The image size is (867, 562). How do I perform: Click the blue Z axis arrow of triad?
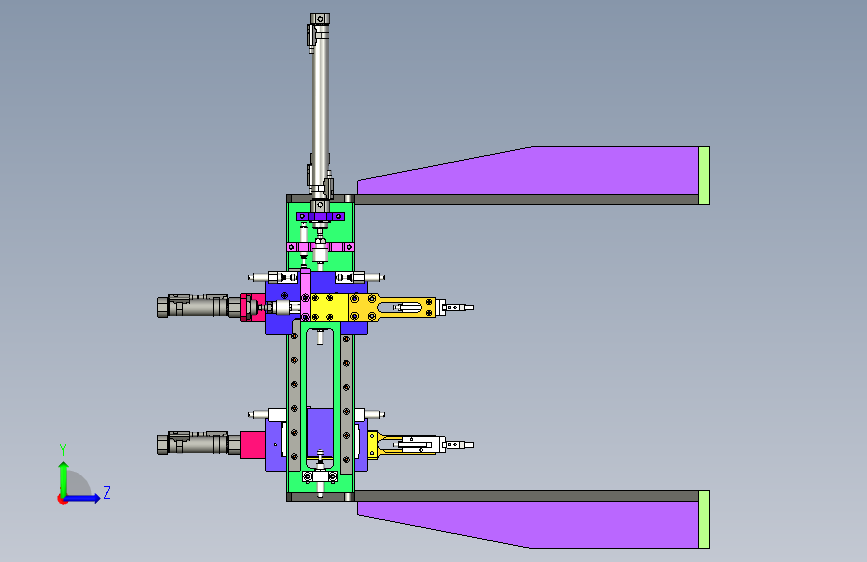pos(83,498)
